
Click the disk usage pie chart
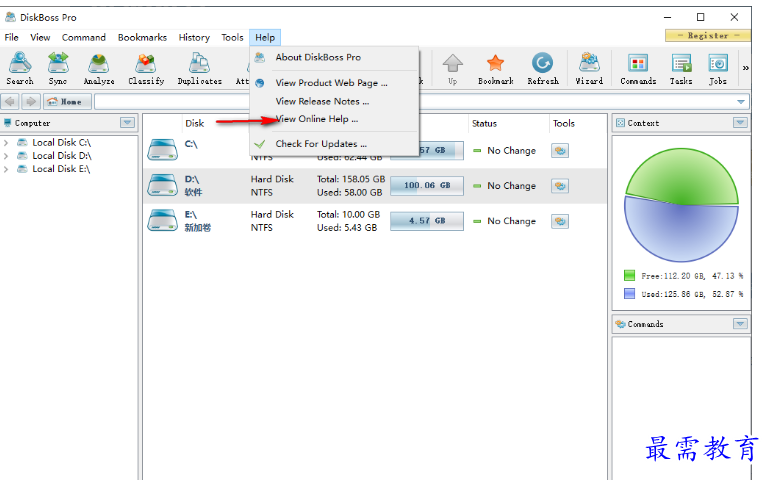pos(681,205)
